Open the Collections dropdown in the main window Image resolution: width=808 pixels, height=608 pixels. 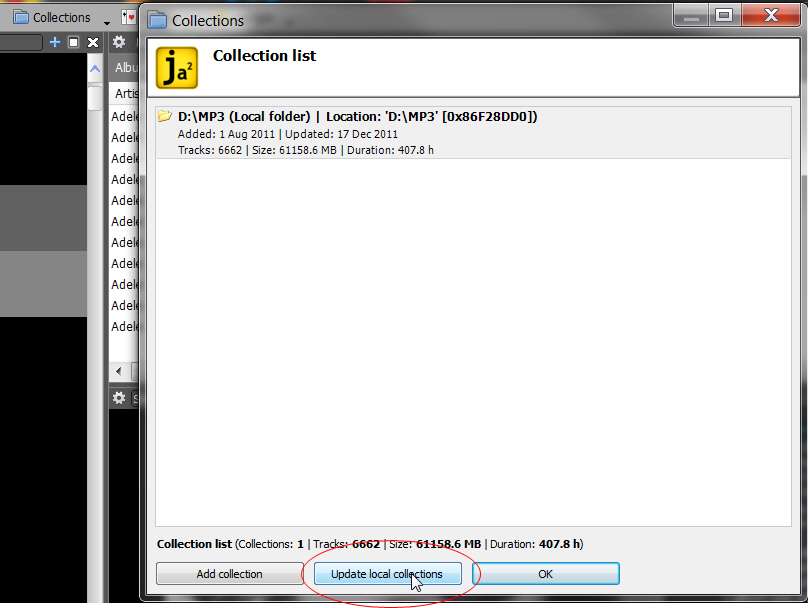pos(107,22)
